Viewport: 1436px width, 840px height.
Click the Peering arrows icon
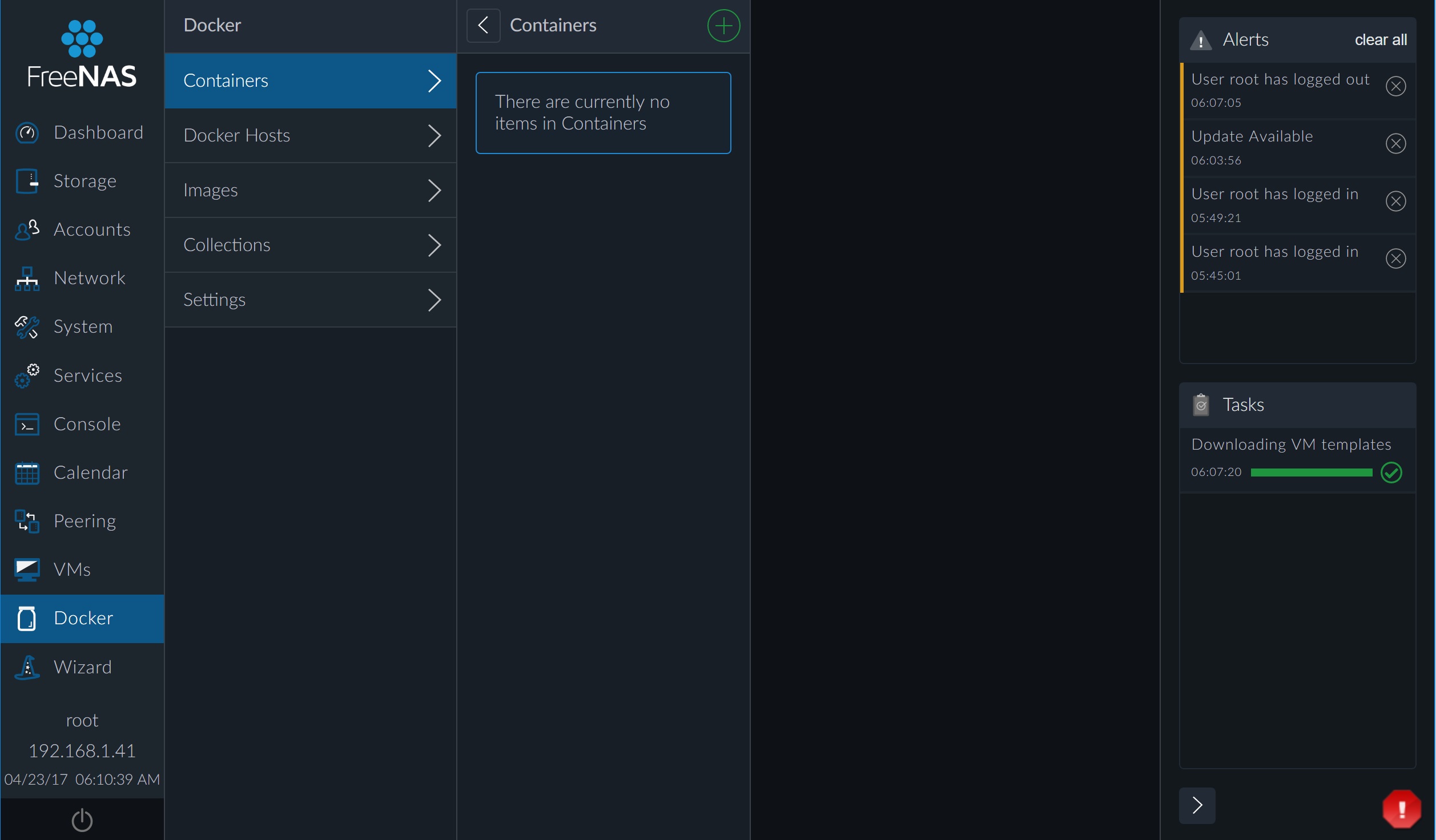(27, 522)
